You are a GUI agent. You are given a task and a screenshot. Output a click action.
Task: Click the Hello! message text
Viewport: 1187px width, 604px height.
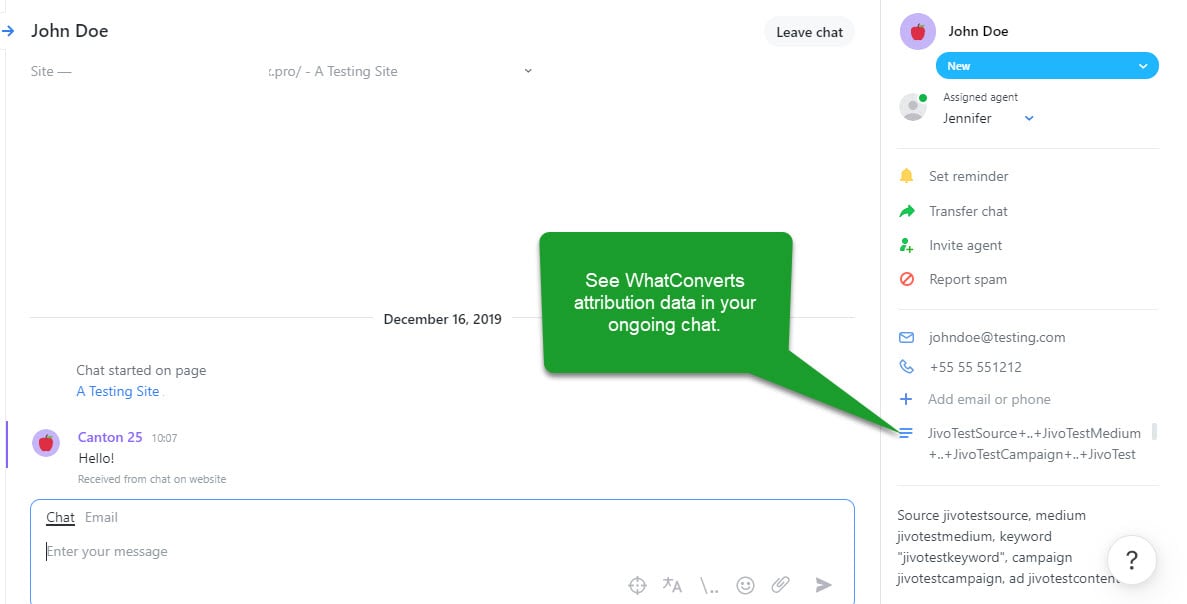pyautogui.click(x=96, y=459)
